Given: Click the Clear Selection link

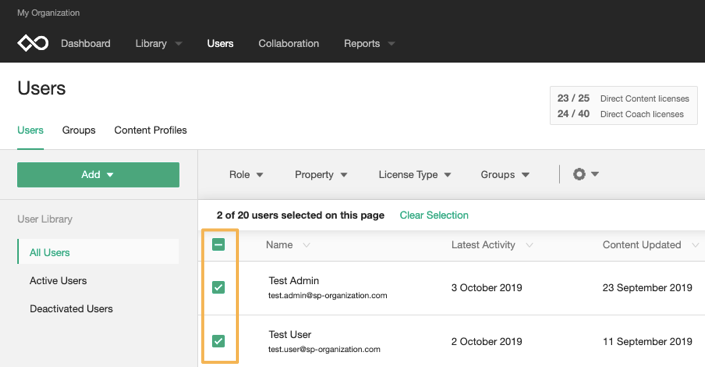Looking at the screenshot, I should 434,215.
